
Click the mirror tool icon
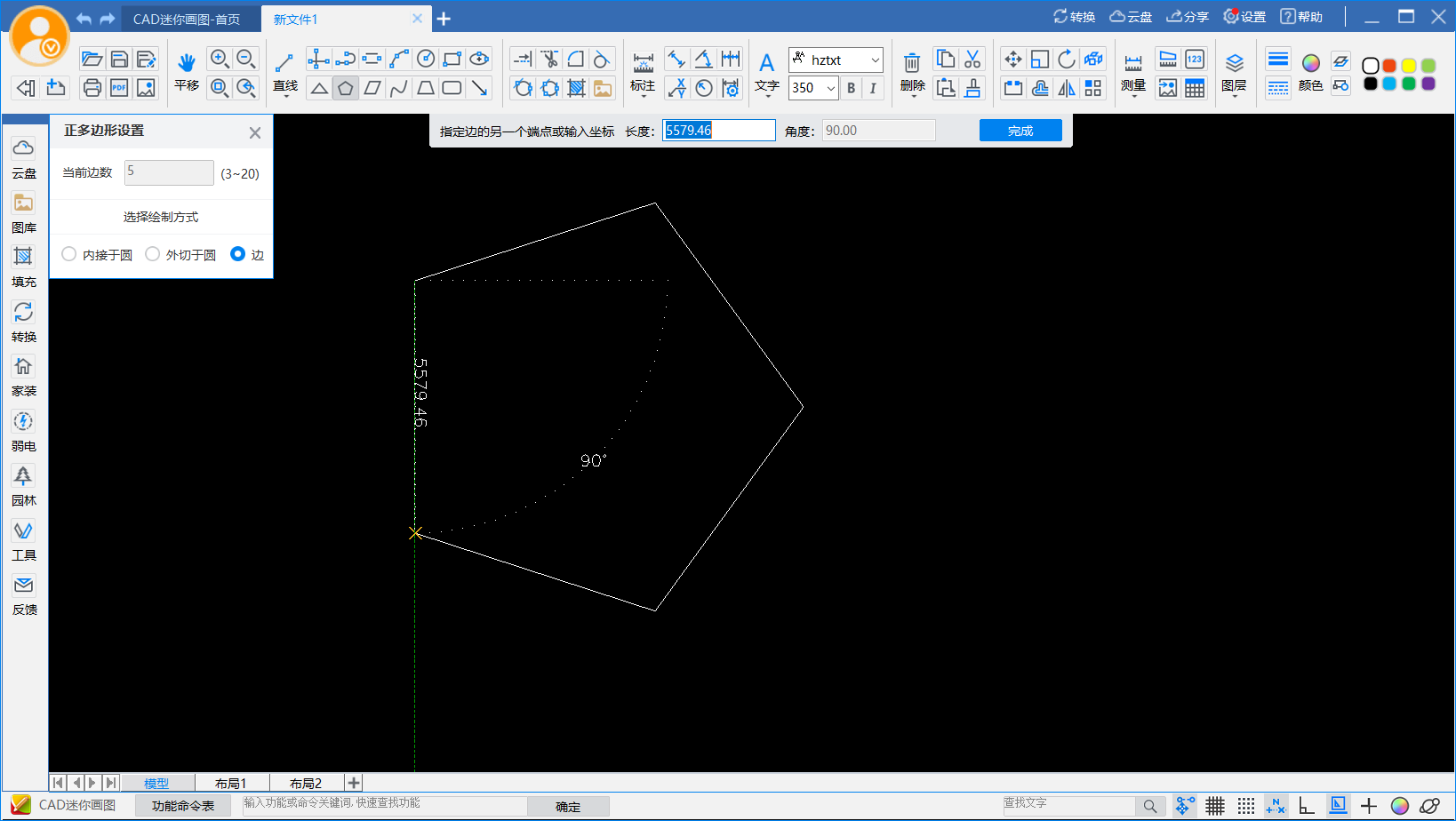tap(1067, 88)
